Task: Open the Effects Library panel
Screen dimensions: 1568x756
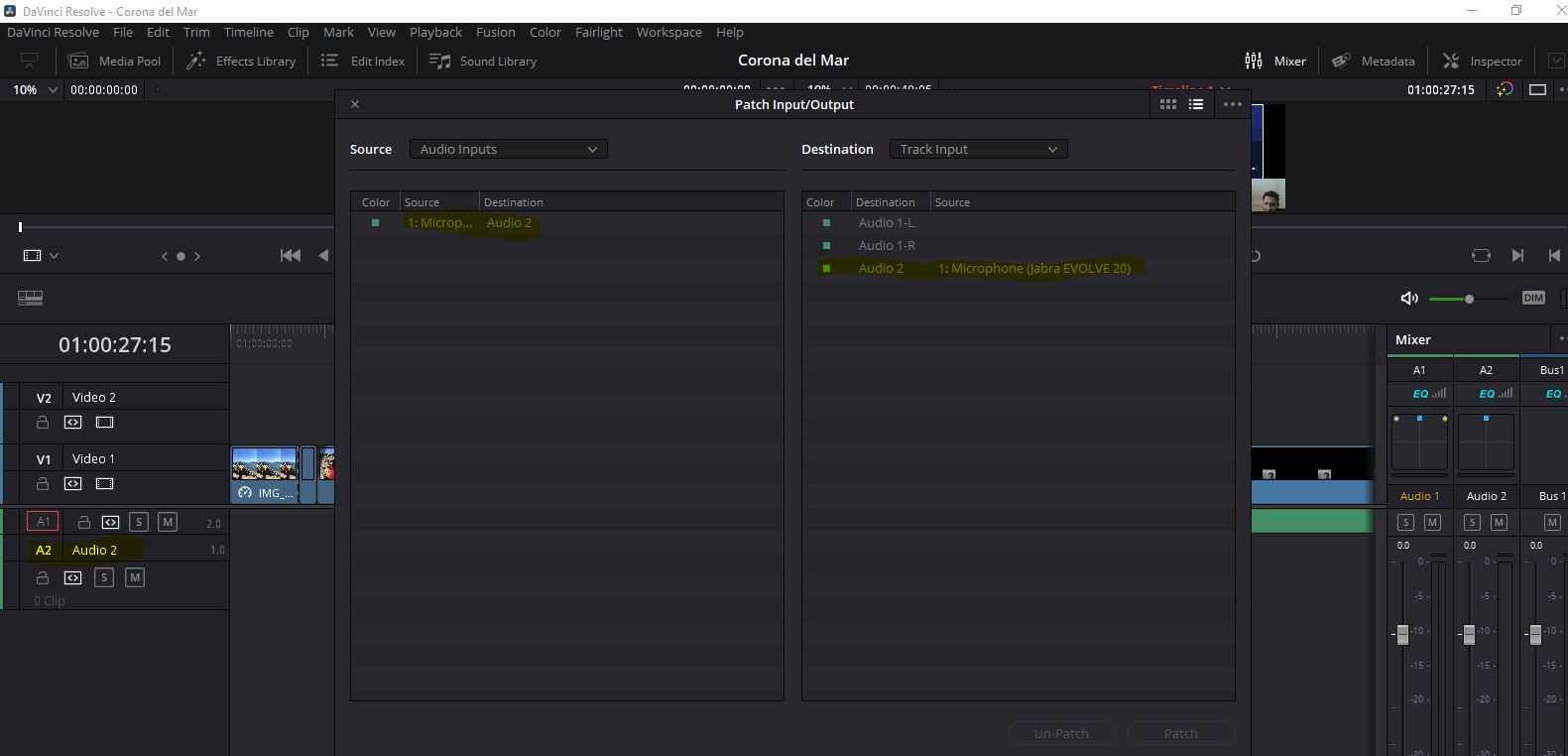Action: pyautogui.click(x=242, y=61)
